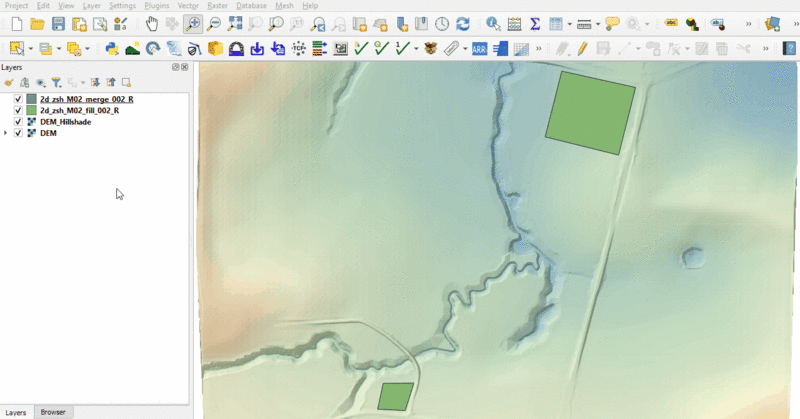Click Expand All in Layers panel
Viewport: 800px width, 419px height.
tap(95, 83)
